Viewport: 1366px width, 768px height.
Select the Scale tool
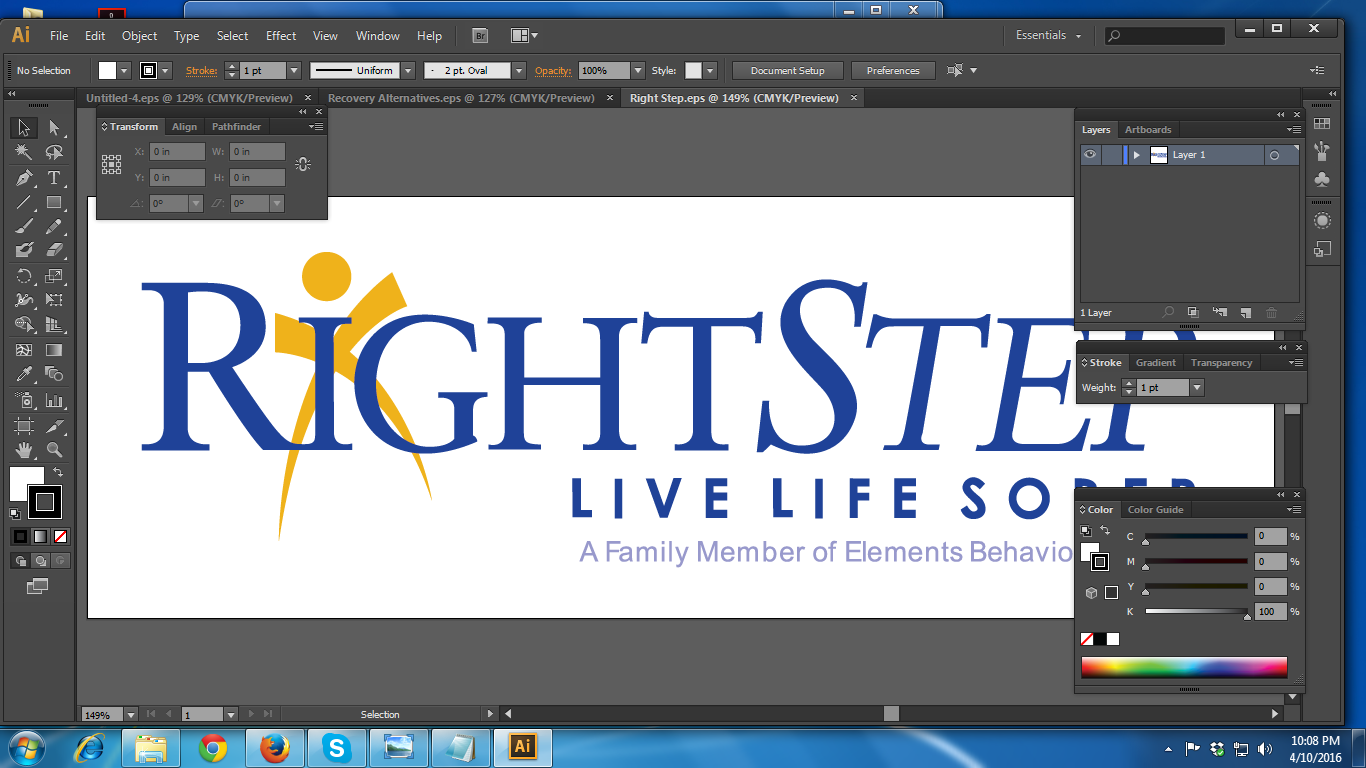tap(54, 276)
